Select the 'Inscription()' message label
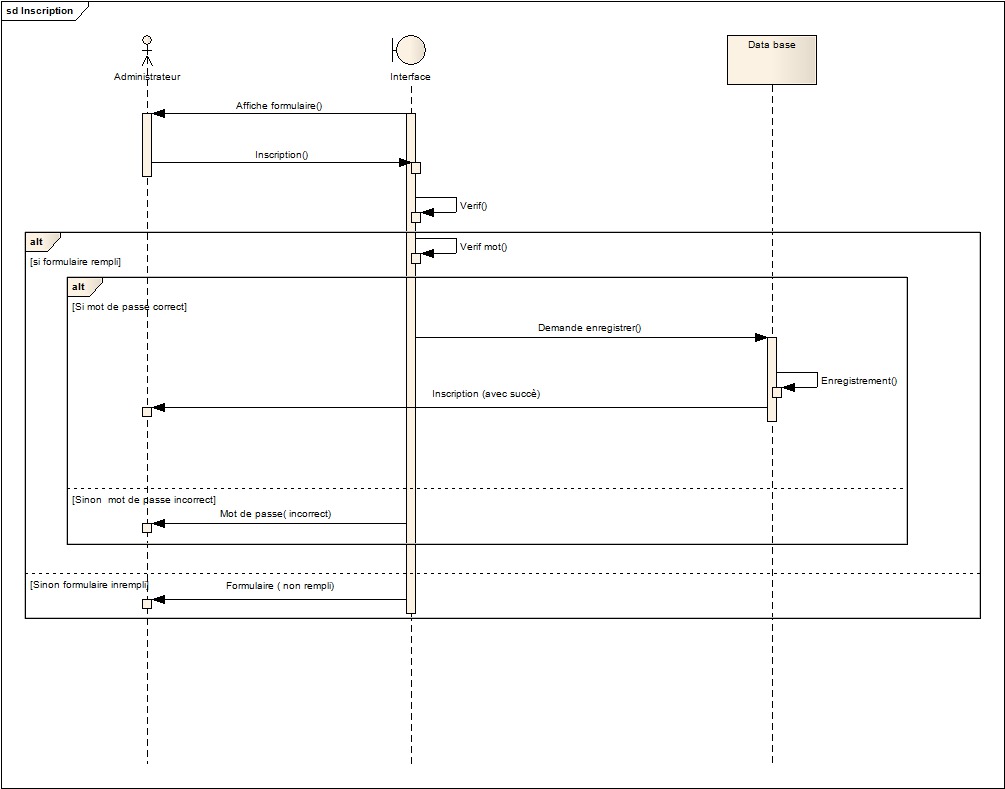The width and height of the screenshot is (1005, 789). [x=281, y=154]
